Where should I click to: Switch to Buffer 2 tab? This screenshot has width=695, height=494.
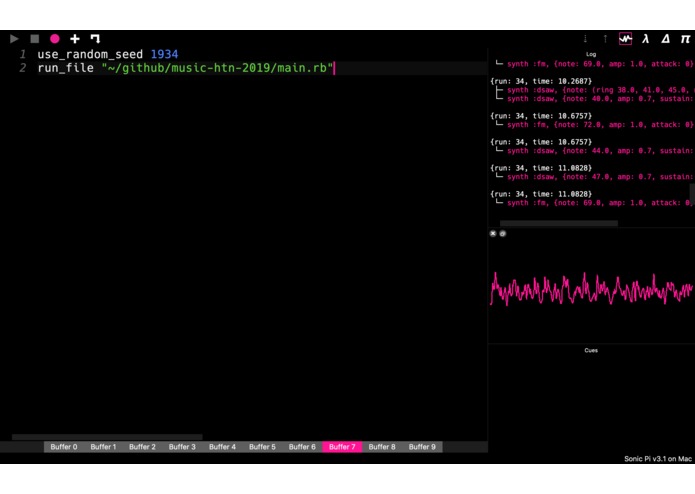tap(142, 447)
